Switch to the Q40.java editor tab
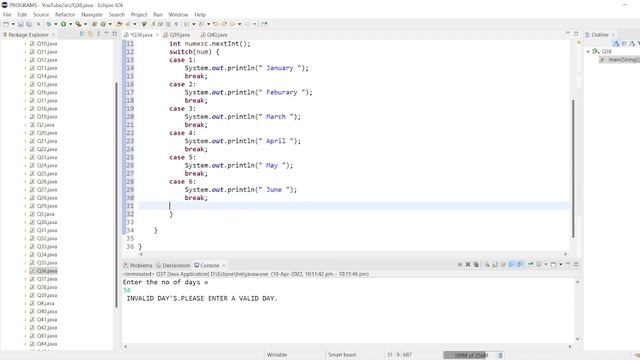640x360 pixels. point(214,35)
